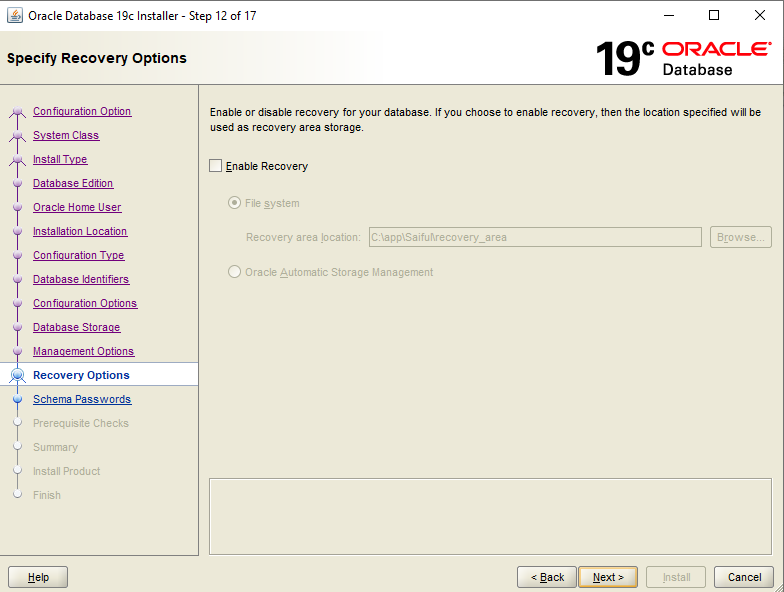Viewport: 784px width, 592px height.
Task: Cancel the Oracle installation
Action: 744,577
